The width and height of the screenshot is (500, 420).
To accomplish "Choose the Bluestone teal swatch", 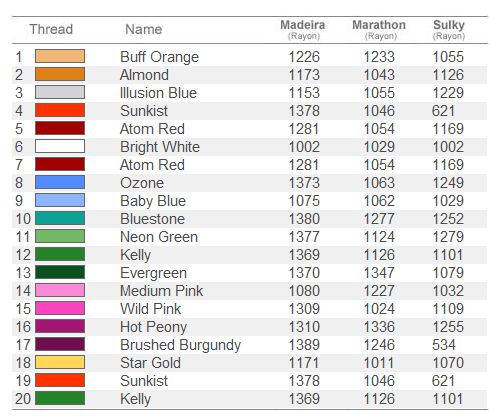I will coord(60,218).
